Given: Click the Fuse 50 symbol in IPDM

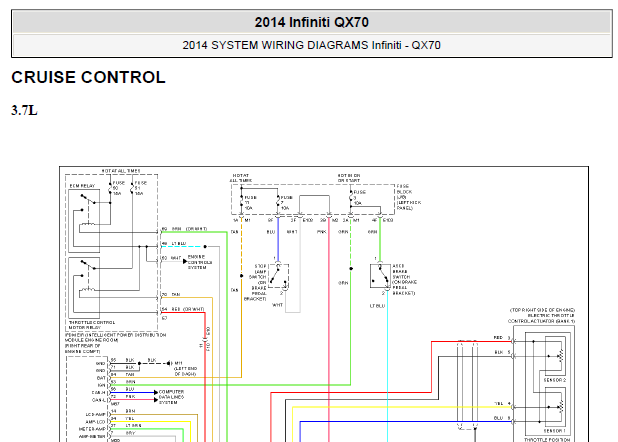Looking at the screenshot, I should click(x=110, y=188).
